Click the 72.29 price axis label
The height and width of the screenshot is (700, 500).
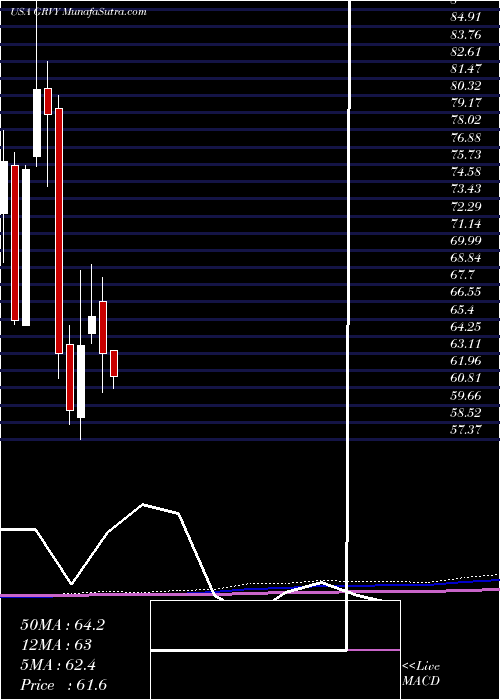pos(465,206)
